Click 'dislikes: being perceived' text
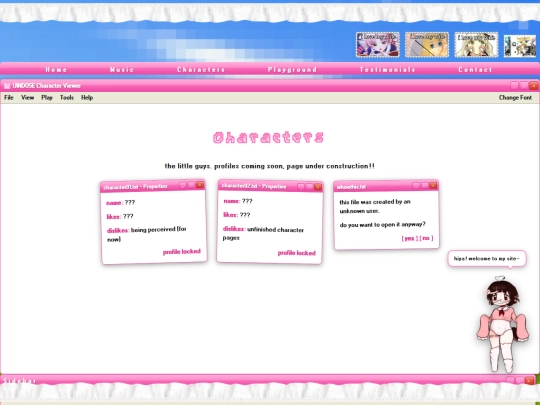The width and height of the screenshot is (540, 405). pos(147,234)
